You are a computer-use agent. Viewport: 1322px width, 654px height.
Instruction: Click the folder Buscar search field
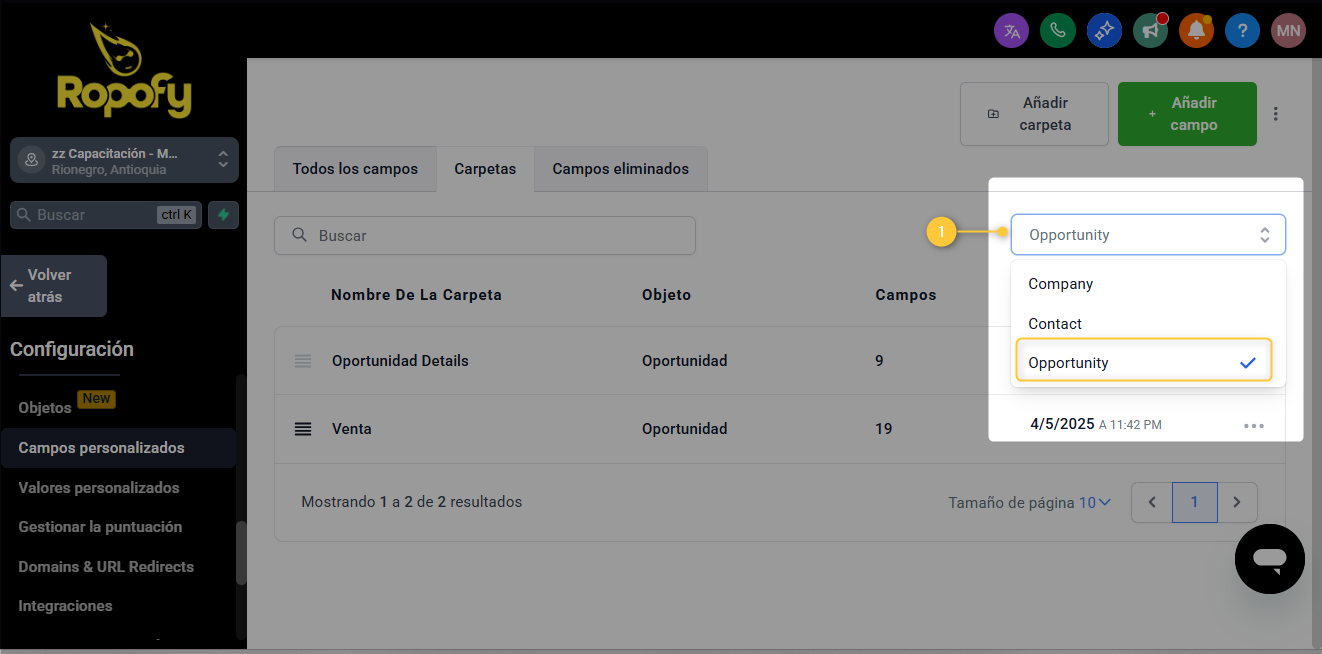(485, 236)
